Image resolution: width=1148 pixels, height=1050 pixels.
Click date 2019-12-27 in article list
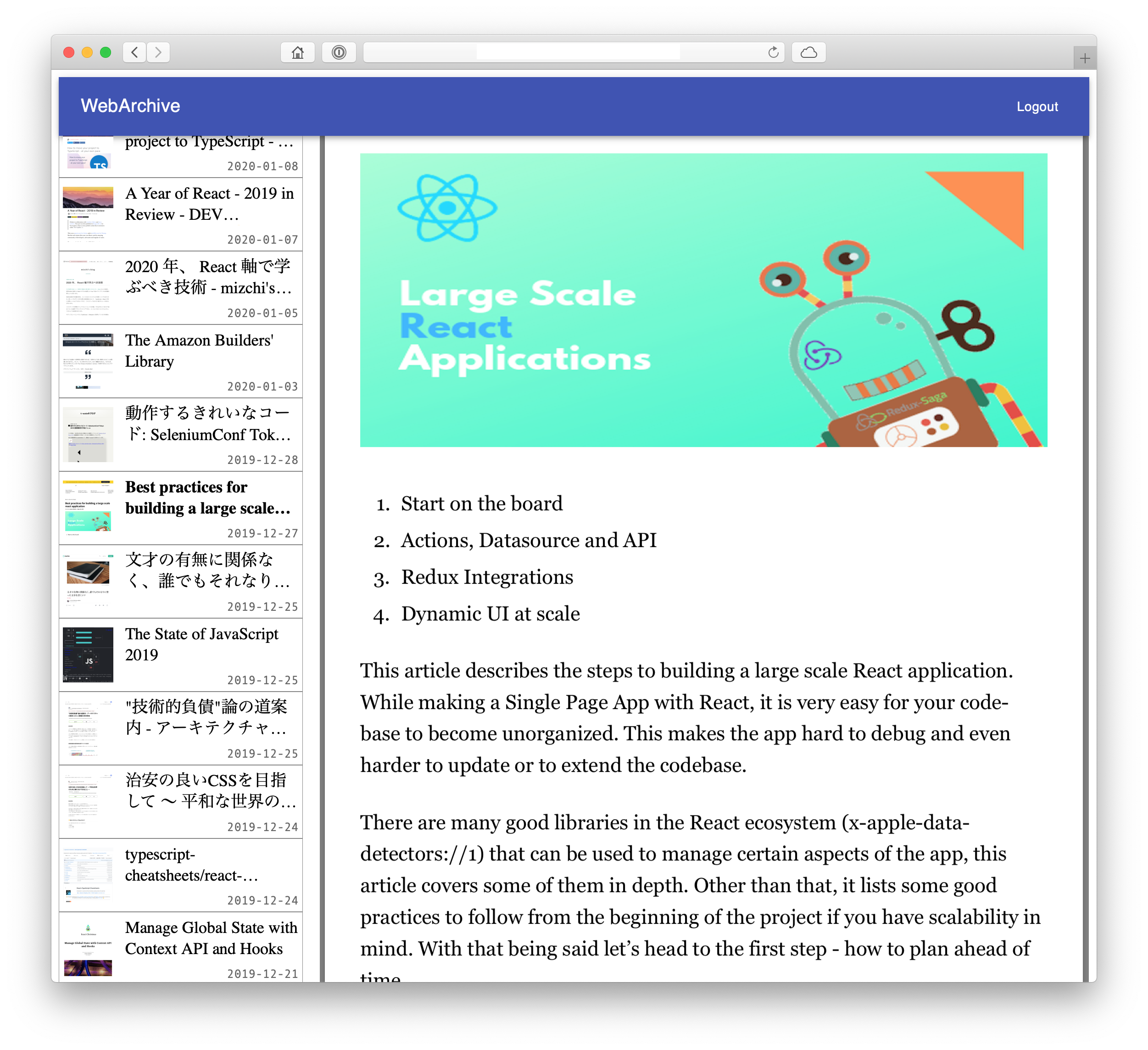262,534
